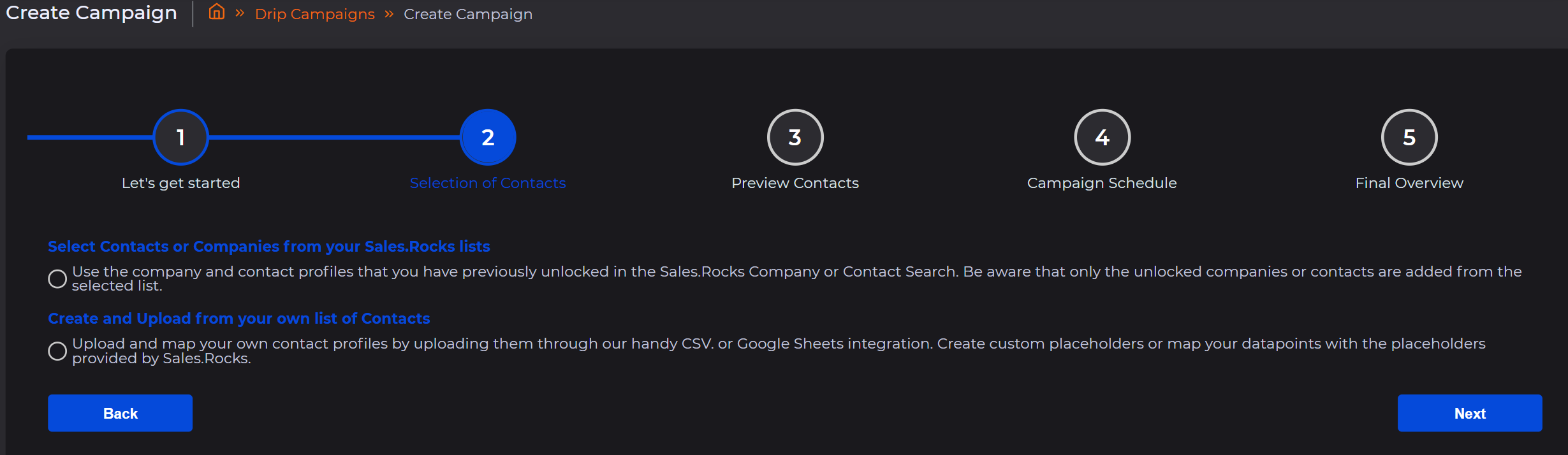1568x455 pixels.
Task: Click the "Let's get started" step label
Action: (x=181, y=183)
